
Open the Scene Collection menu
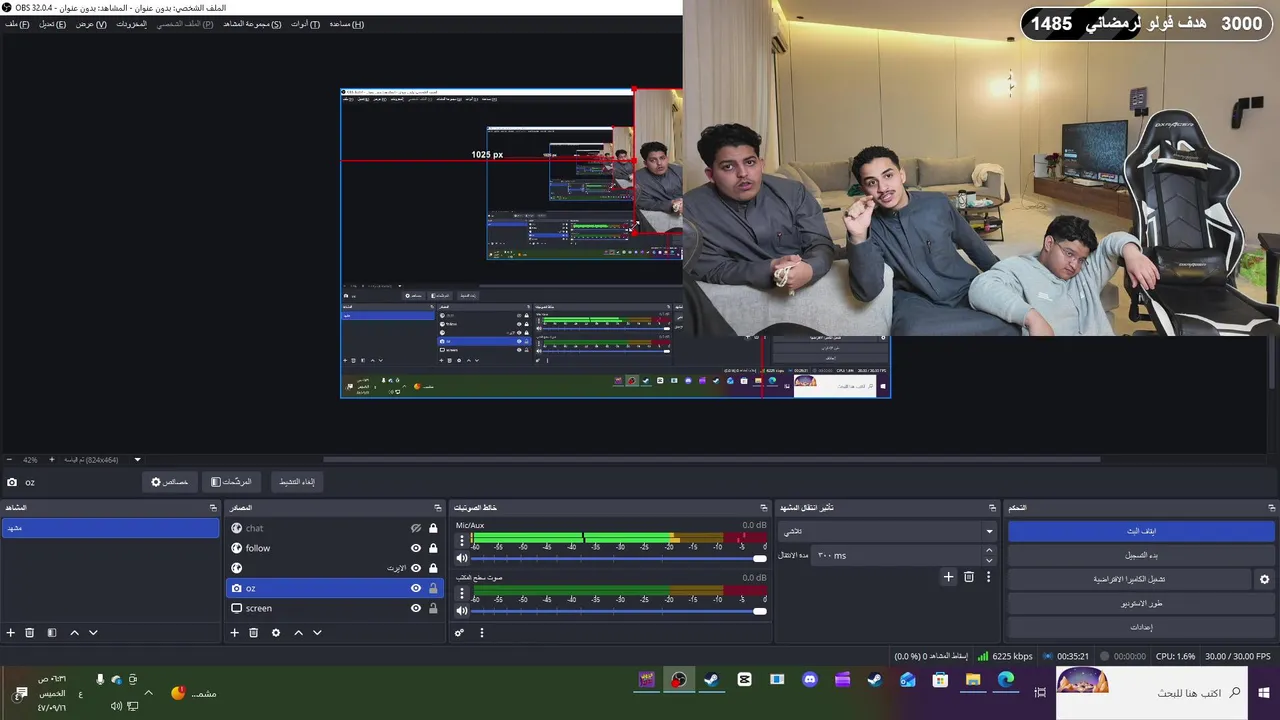252,24
